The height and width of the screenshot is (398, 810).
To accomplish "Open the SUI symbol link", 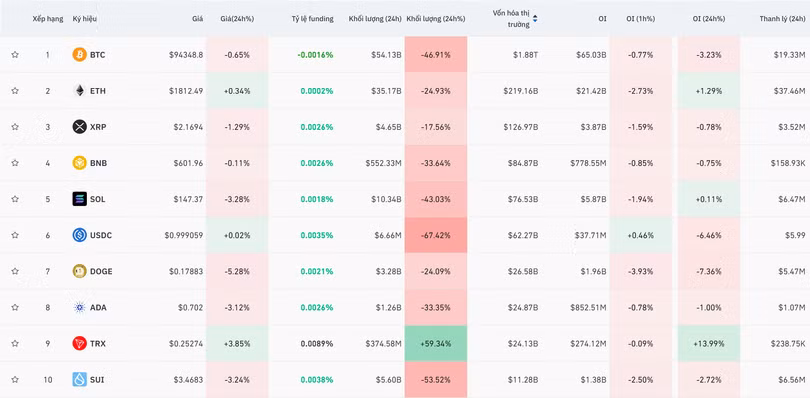I will [x=97, y=379].
